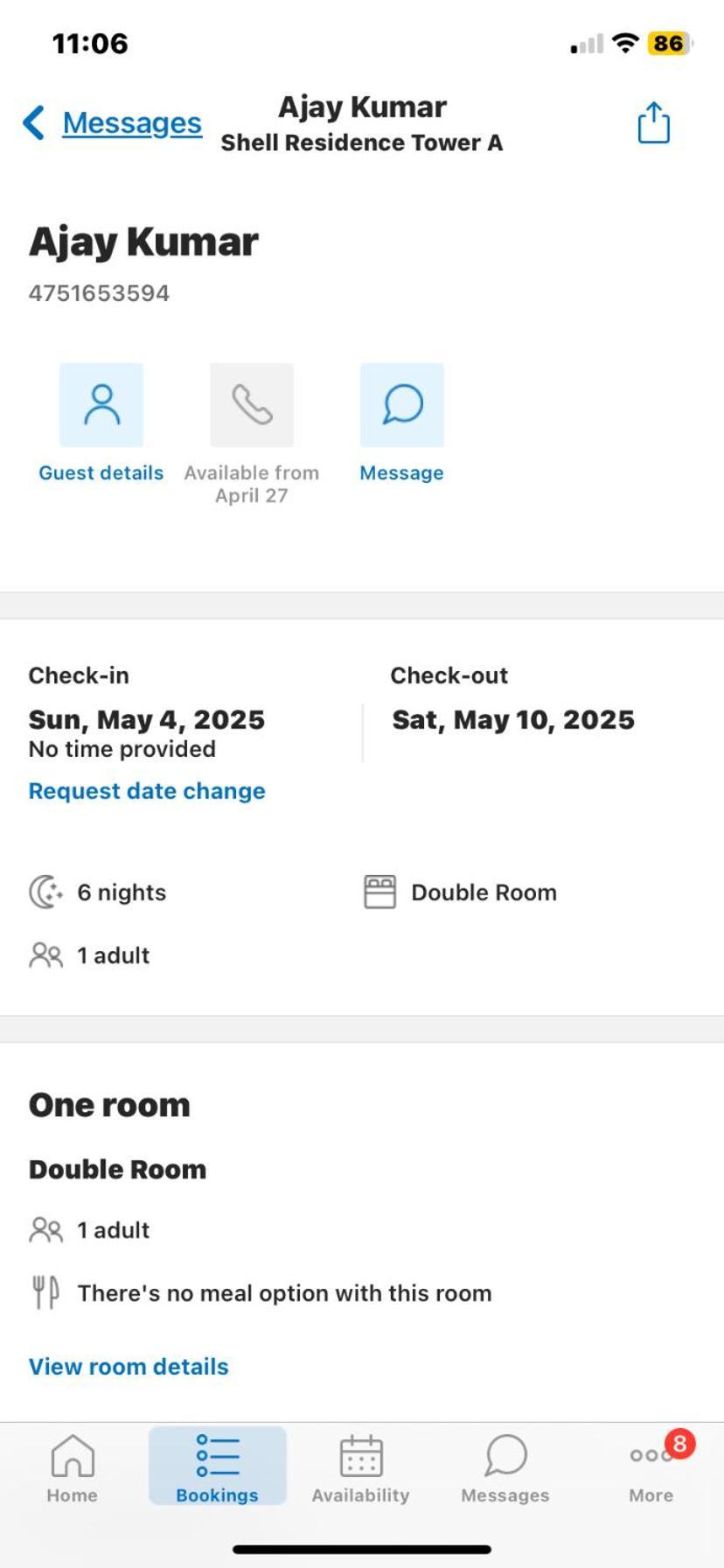Go back via Messages link
The image size is (724, 1568).
[x=132, y=122]
